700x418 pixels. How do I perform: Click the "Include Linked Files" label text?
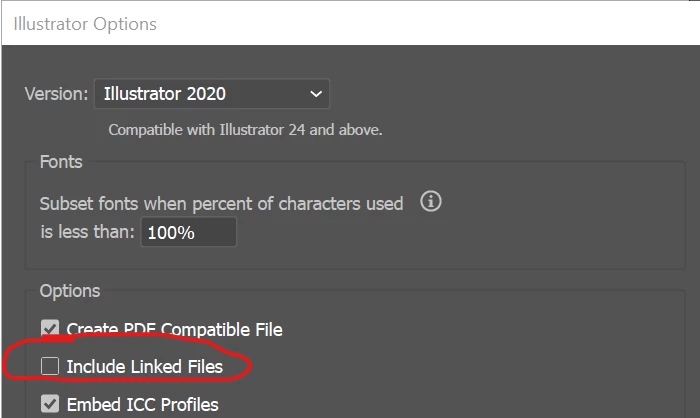[145, 367]
